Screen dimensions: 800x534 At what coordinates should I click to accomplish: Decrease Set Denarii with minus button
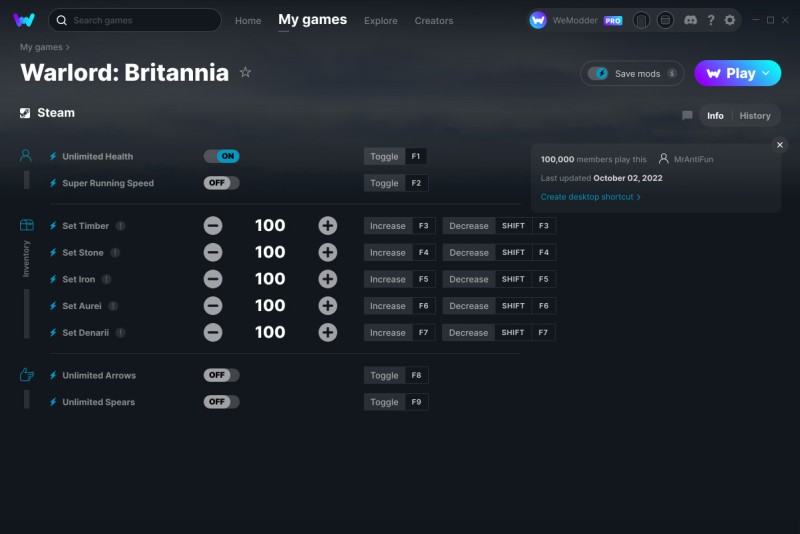pos(213,333)
